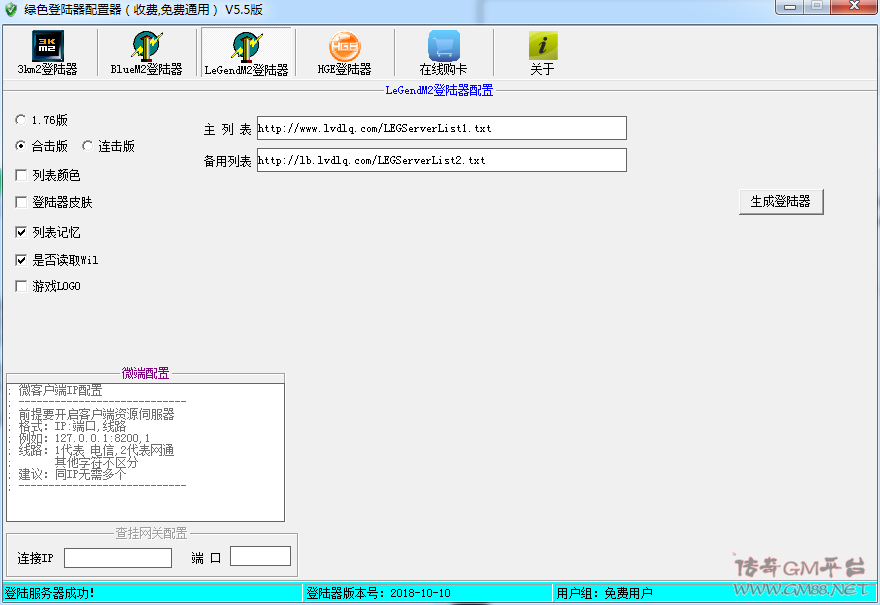This screenshot has height=605, width=880.
Task: Tick the 游戏LOGO checkbox
Action: (21, 287)
